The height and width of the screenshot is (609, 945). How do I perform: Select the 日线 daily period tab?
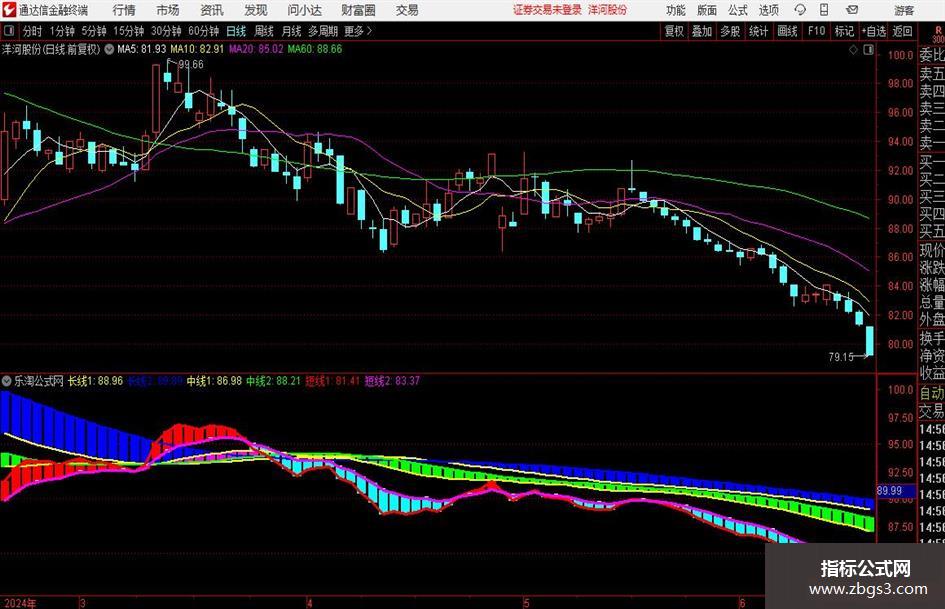coord(236,31)
